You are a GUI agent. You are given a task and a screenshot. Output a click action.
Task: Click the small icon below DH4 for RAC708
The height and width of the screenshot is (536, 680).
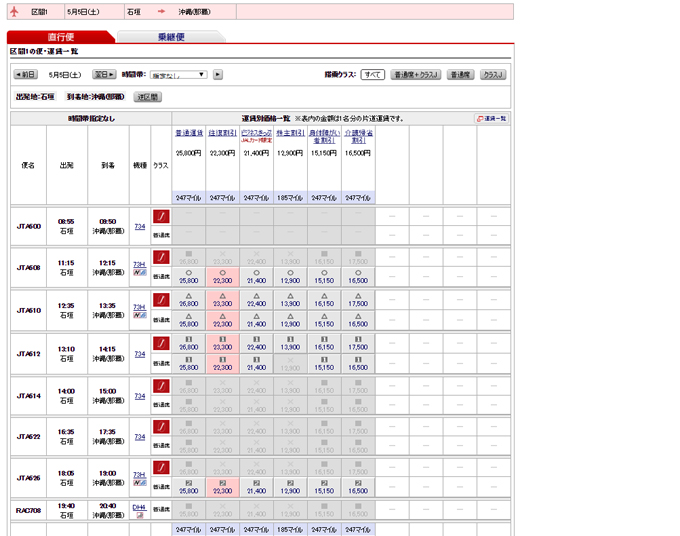[140, 515]
